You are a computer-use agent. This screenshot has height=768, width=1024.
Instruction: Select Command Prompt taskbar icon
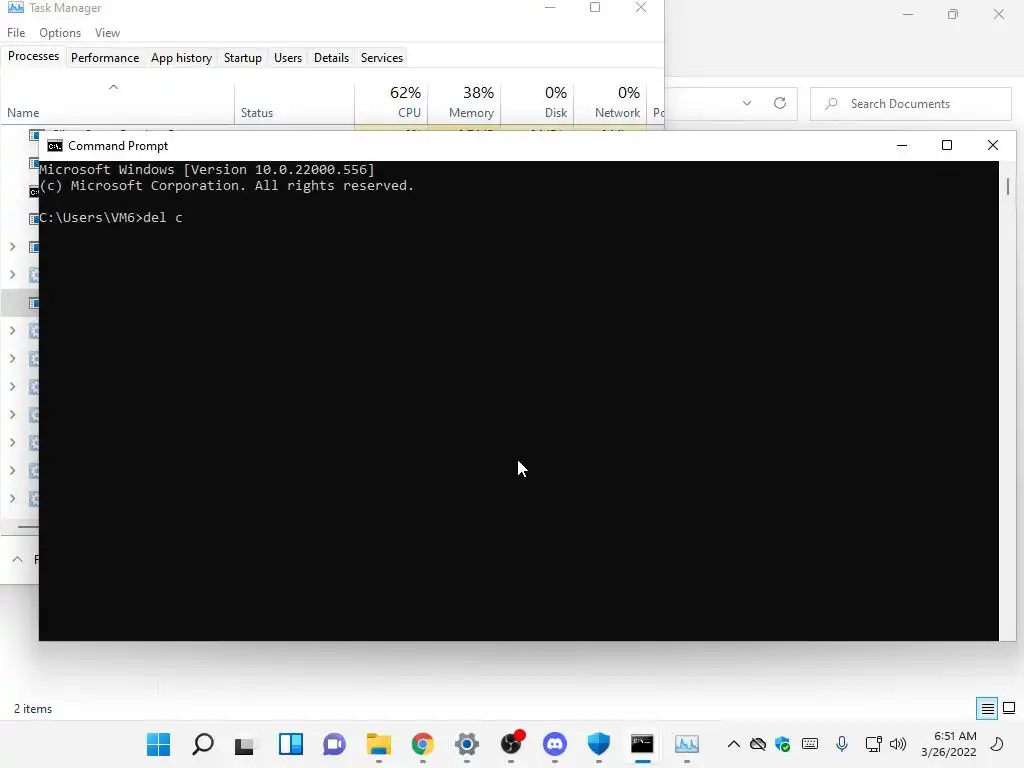point(643,744)
